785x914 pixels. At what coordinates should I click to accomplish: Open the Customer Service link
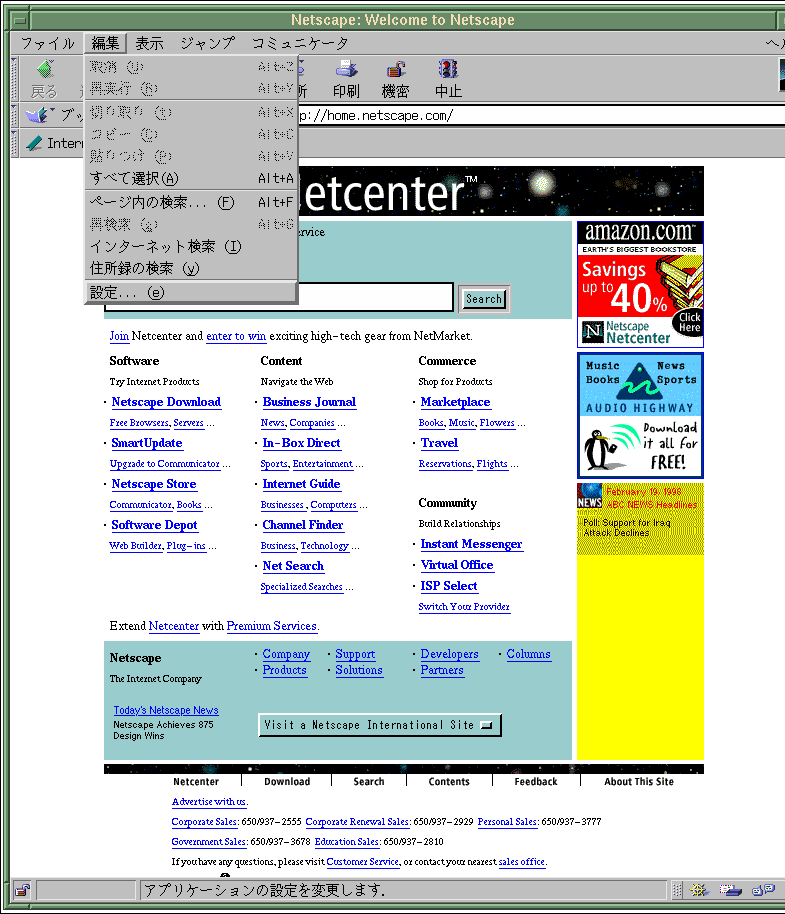click(362, 862)
